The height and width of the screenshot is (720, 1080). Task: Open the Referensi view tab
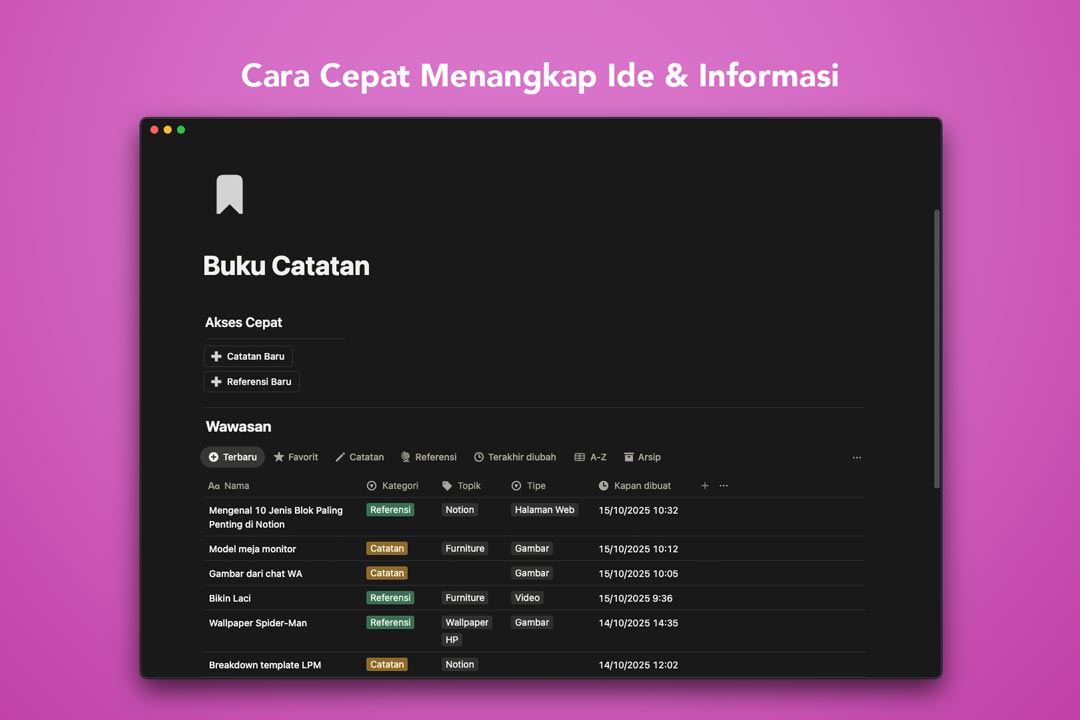pos(428,457)
